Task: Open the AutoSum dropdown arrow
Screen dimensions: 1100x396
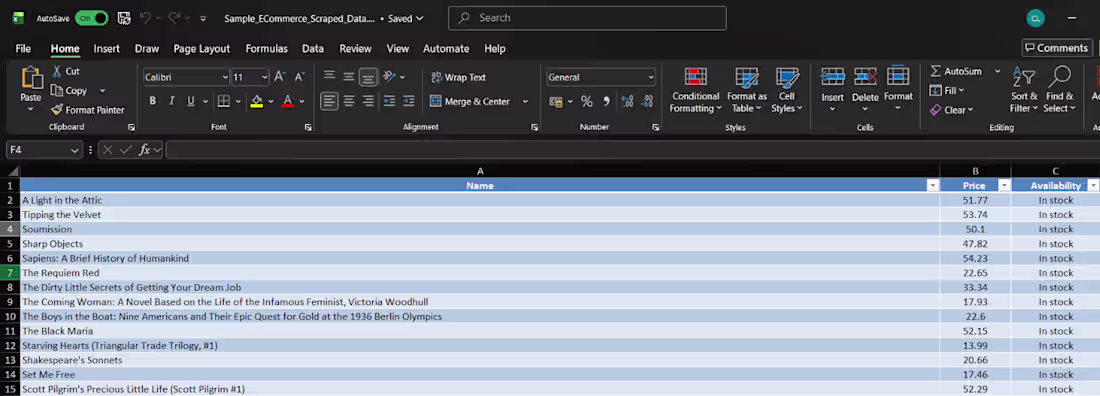Action: [x=997, y=72]
